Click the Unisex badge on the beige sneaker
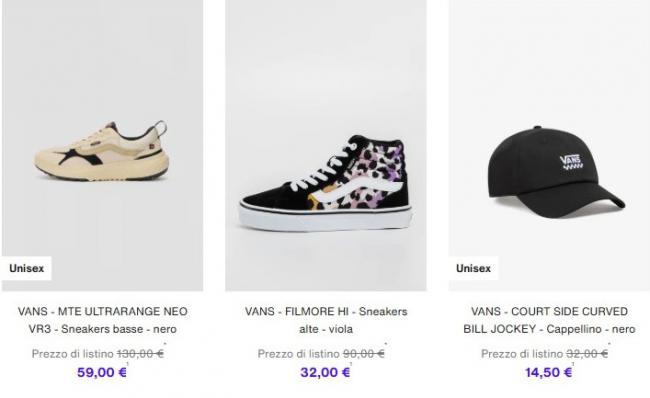This screenshot has width=650, height=398. 27,268
